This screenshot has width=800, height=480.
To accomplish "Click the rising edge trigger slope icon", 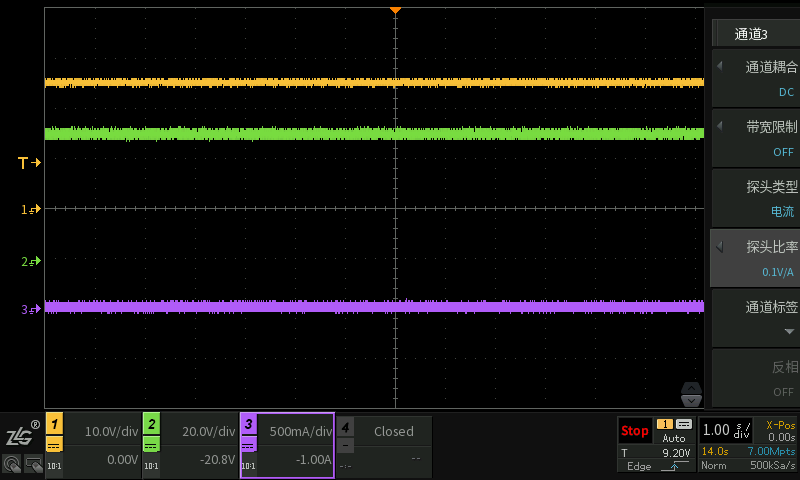I will click(674, 466).
